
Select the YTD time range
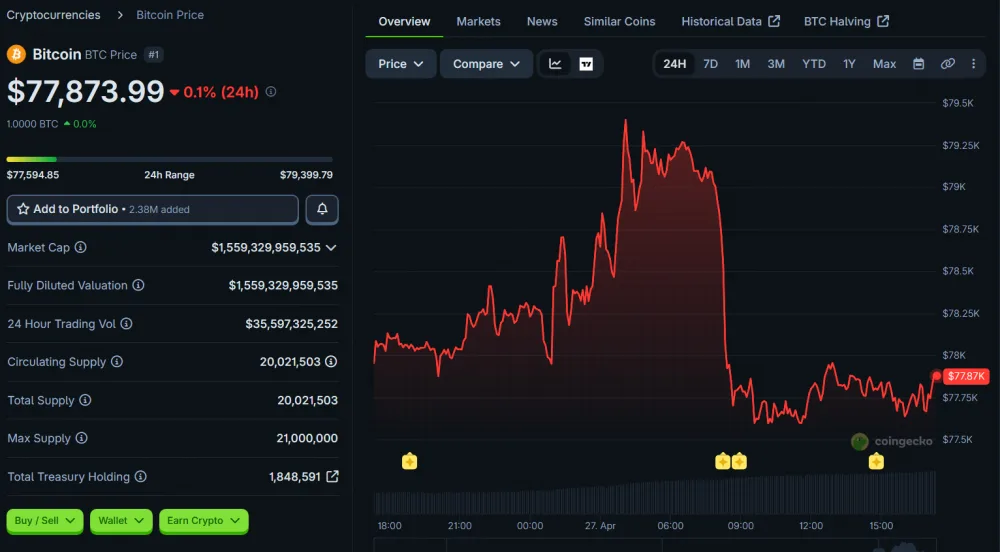814,64
